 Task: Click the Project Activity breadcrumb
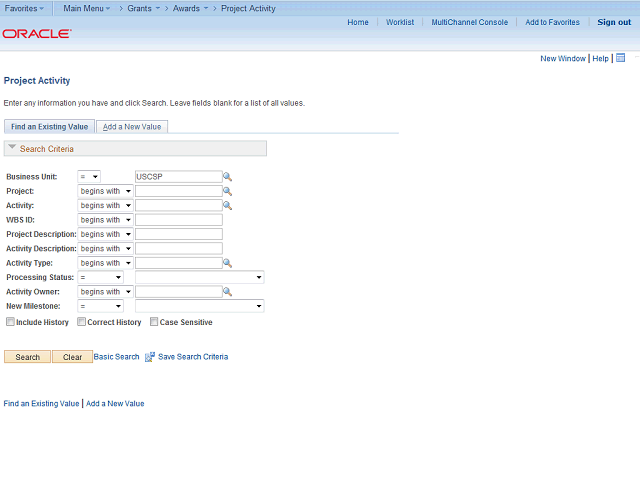(x=248, y=8)
